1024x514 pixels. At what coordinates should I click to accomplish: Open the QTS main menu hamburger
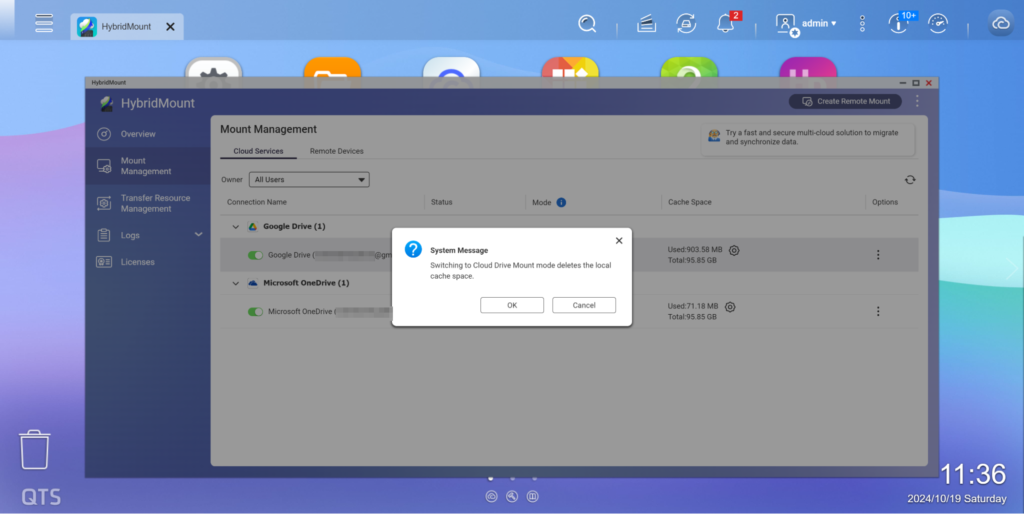click(44, 23)
